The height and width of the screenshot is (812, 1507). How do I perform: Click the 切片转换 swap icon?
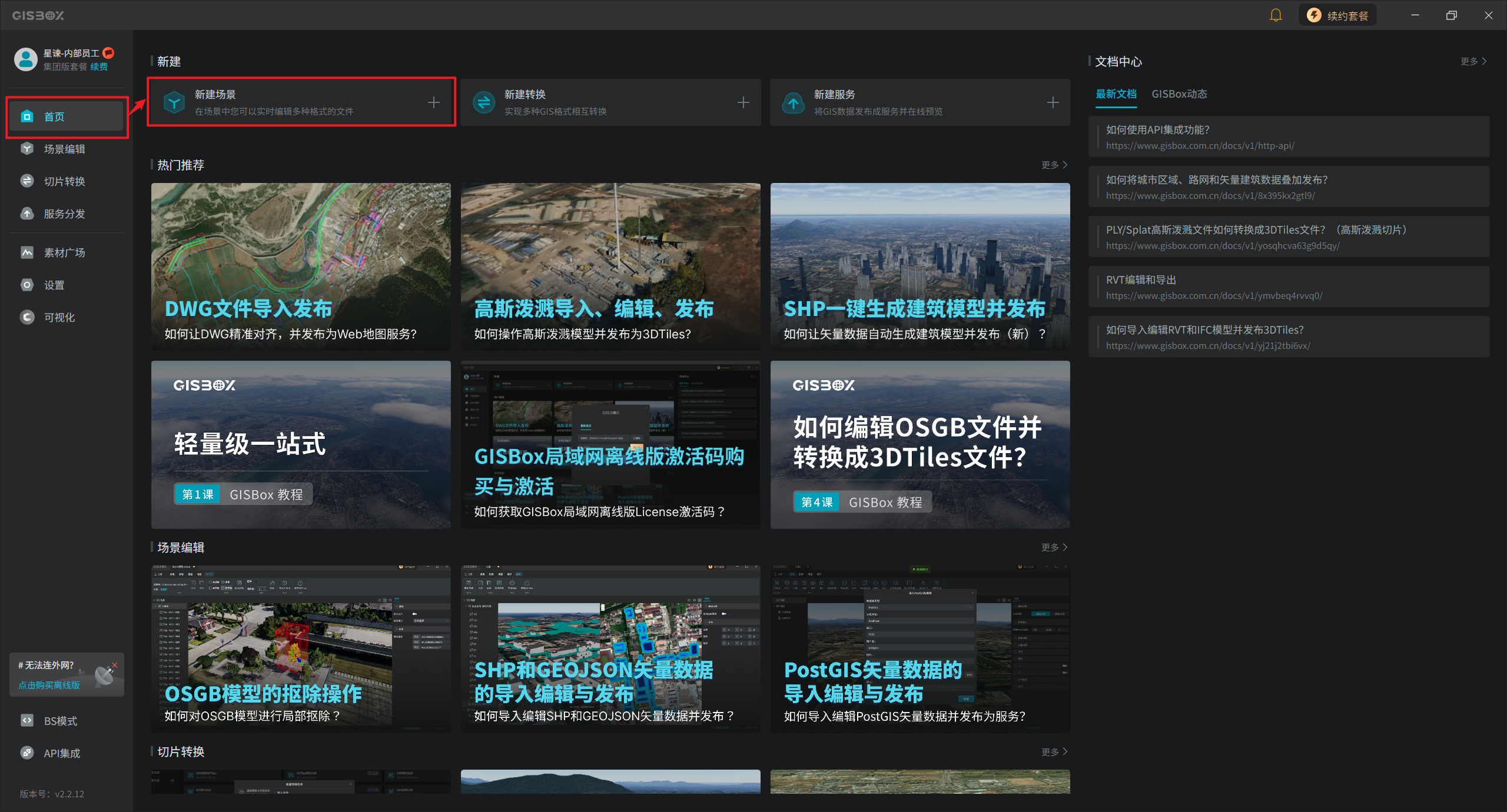point(27,181)
